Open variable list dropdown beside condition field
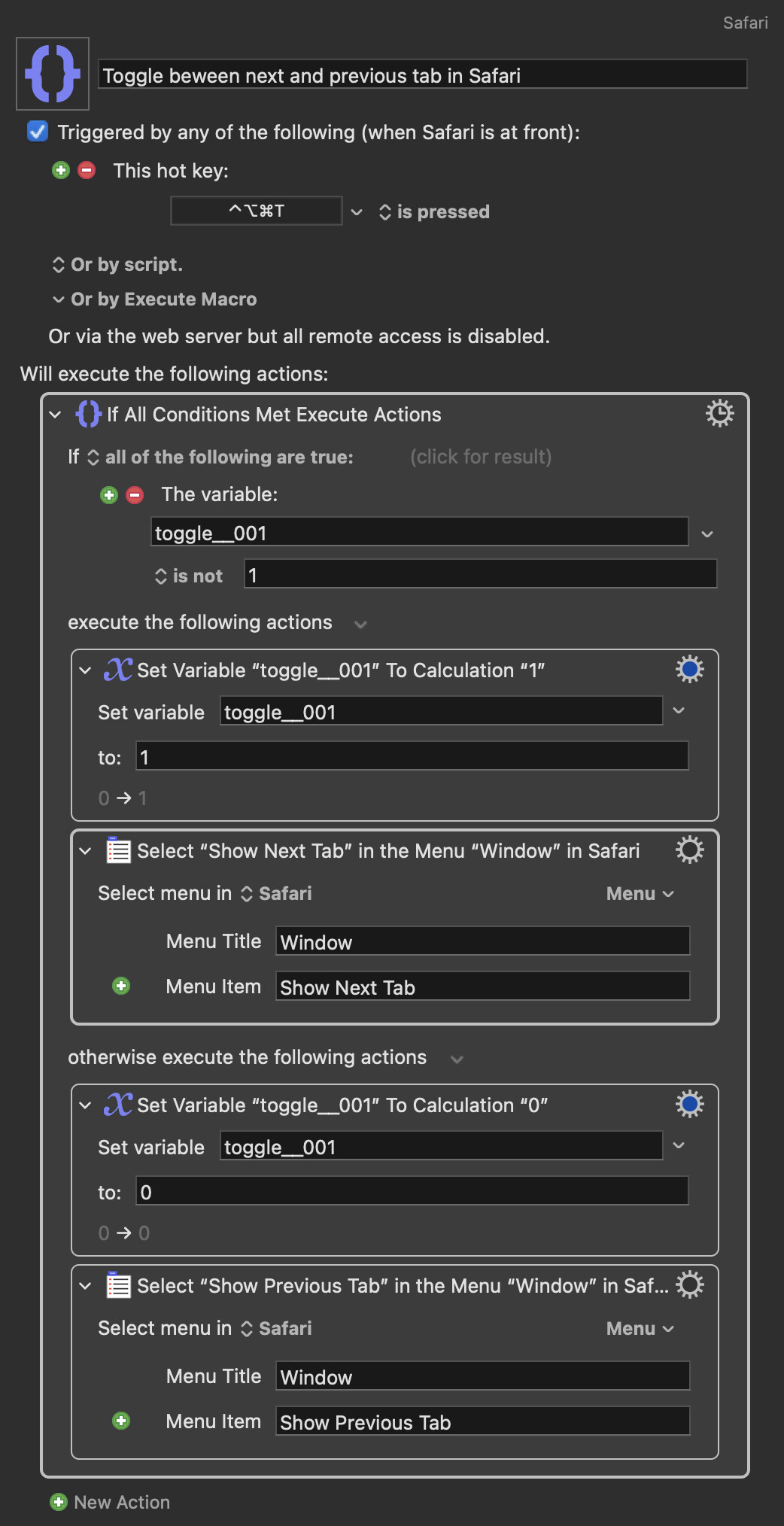The width and height of the screenshot is (784, 1526). [x=707, y=533]
